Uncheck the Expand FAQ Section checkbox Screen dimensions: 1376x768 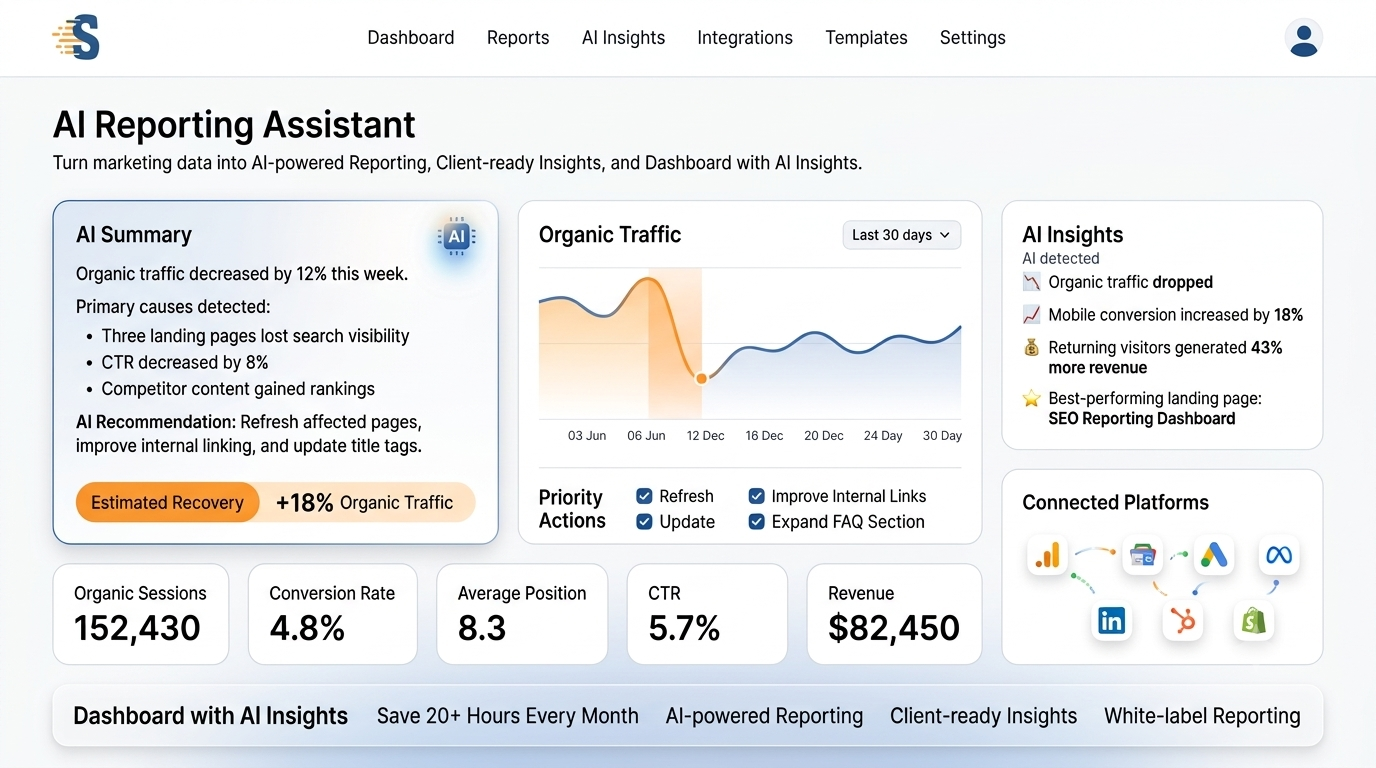tap(757, 521)
